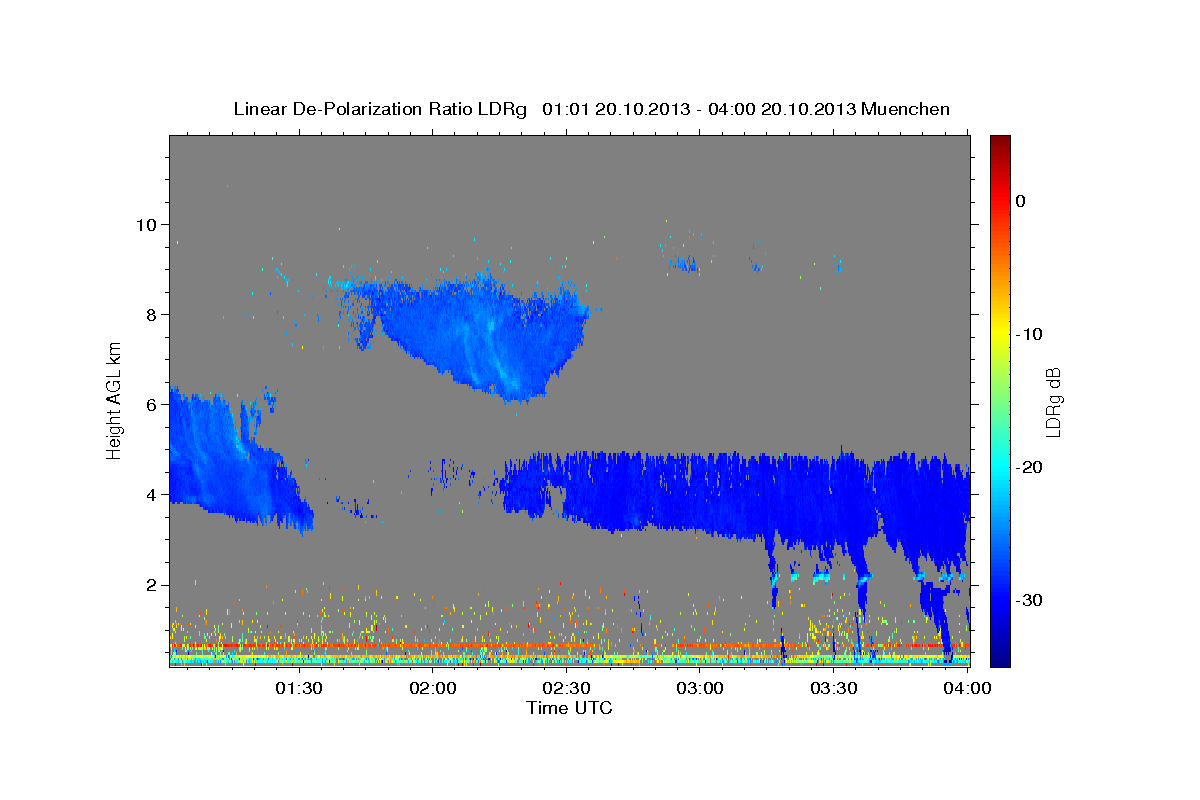Select the 03:00 time tick label

pos(700,688)
